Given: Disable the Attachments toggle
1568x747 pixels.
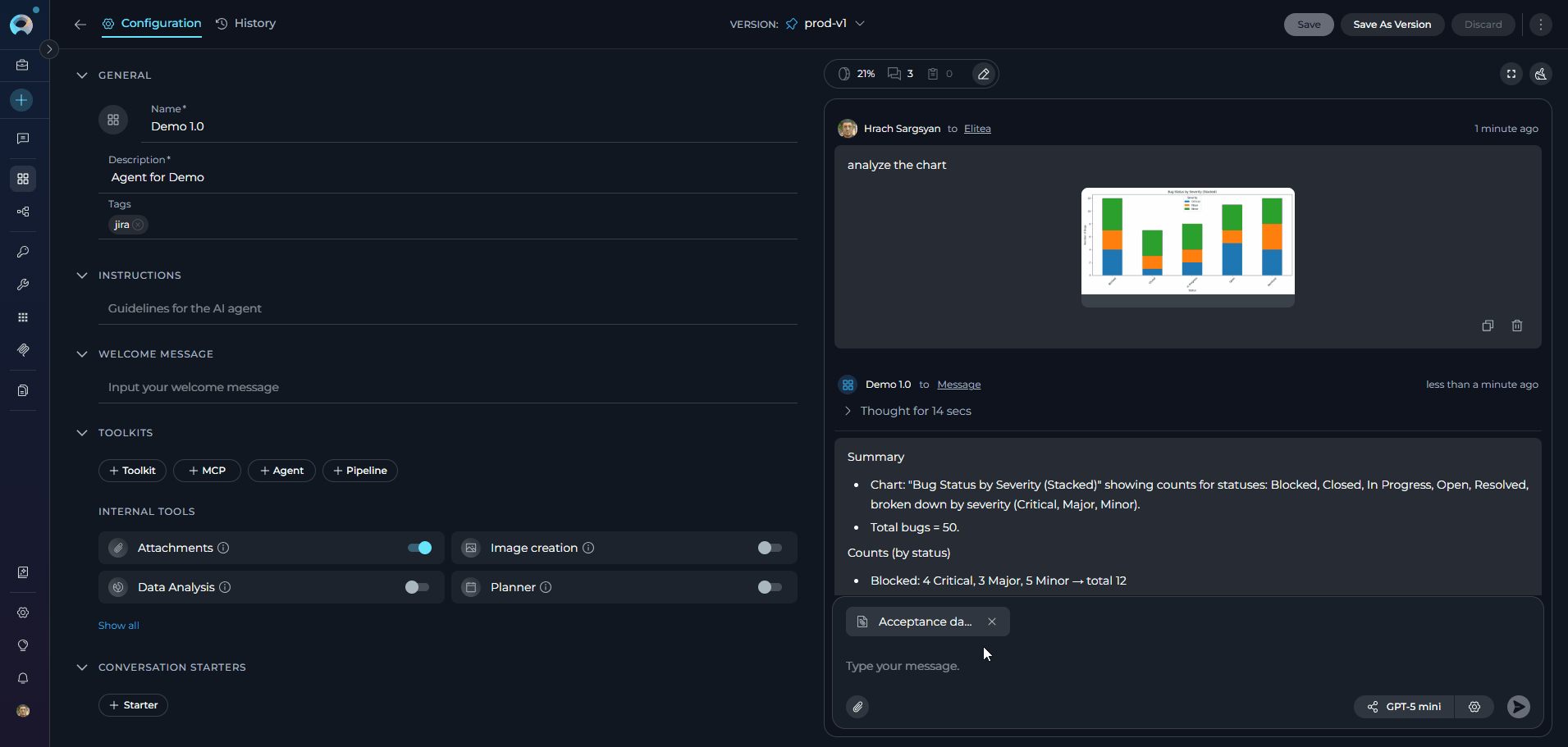Looking at the screenshot, I should 419,548.
